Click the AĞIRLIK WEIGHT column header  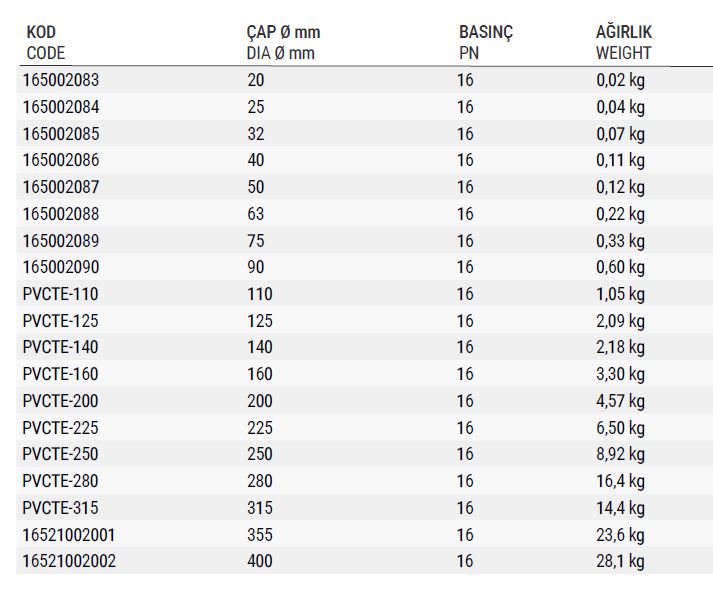coord(624,42)
